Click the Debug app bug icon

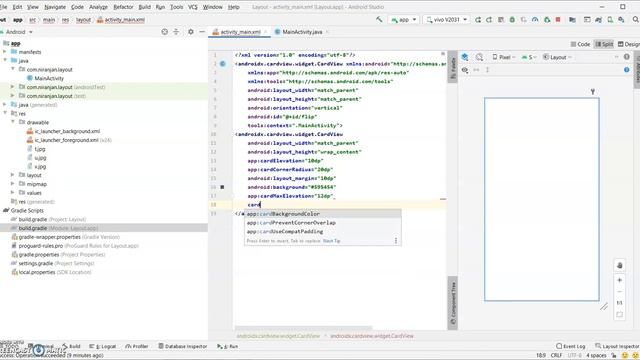(512, 20)
